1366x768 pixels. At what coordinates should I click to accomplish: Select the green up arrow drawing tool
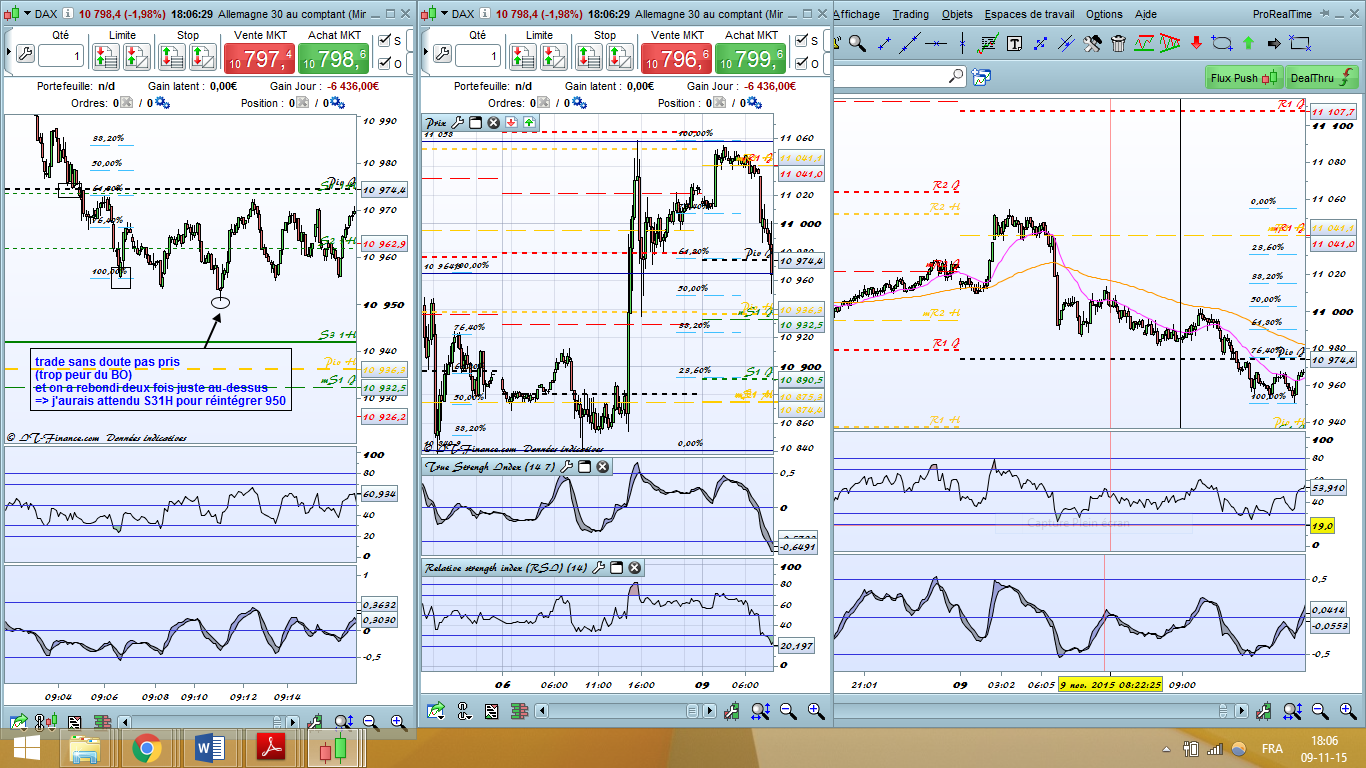pos(1248,43)
